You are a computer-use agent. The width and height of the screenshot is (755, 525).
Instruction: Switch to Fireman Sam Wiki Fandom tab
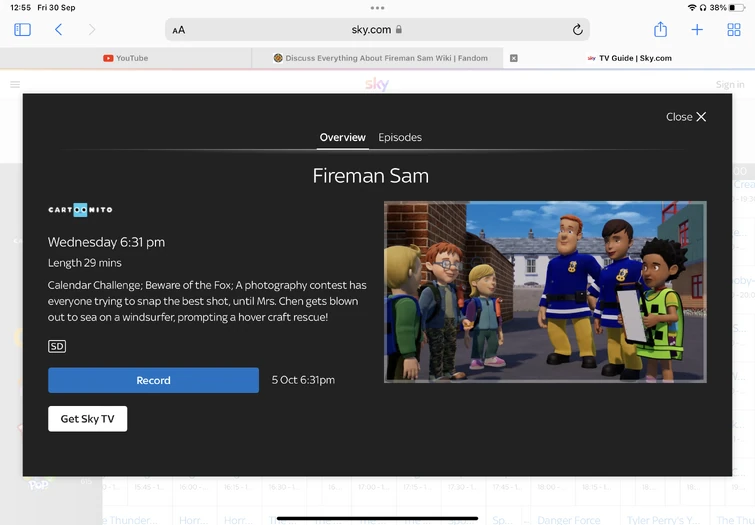coord(380,58)
